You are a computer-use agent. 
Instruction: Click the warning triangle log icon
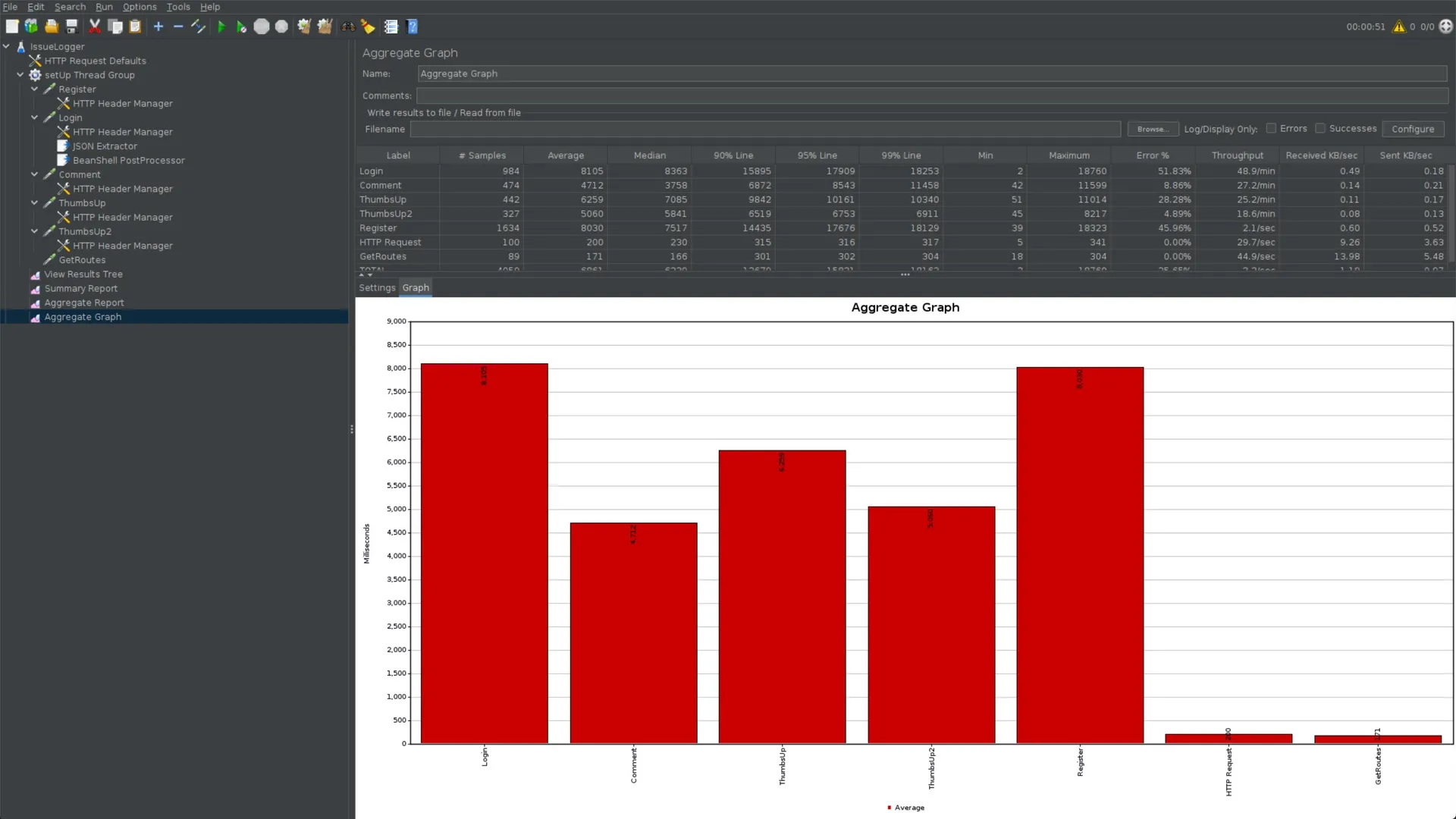coord(1399,27)
